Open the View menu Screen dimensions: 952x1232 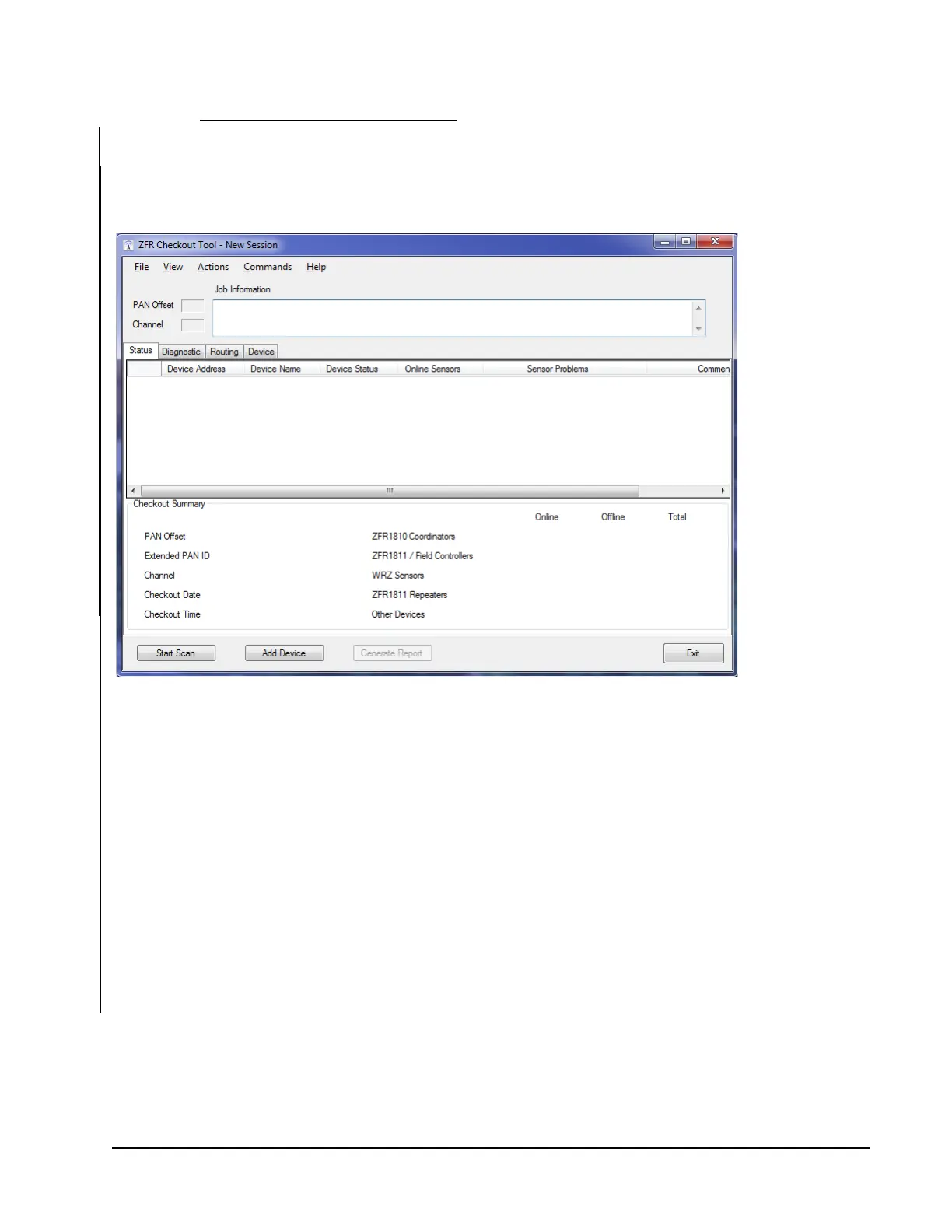pyautogui.click(x=173, y=267)
